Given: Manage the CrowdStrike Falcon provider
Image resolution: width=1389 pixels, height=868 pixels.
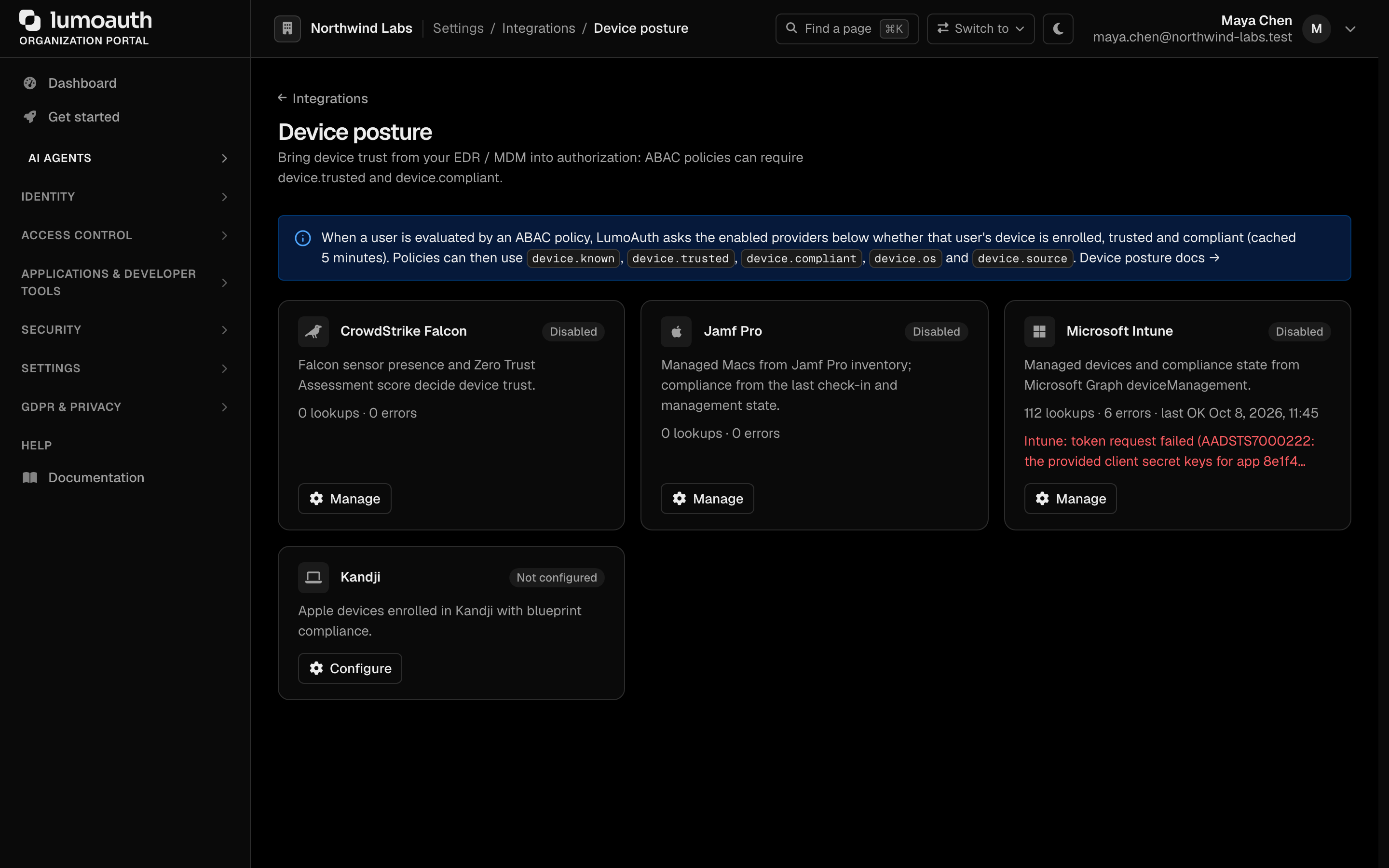Looking at the screenshot, I should pos(344,498).
